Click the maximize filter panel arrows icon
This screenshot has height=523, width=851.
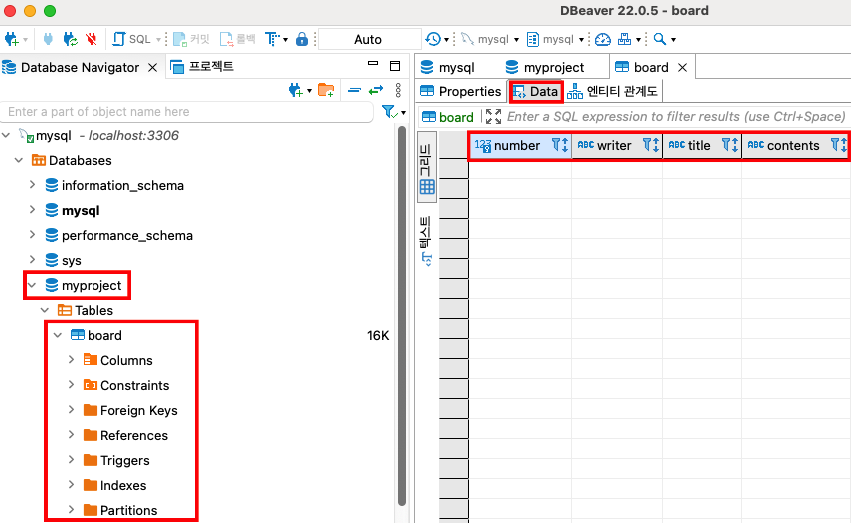[493, 116]
